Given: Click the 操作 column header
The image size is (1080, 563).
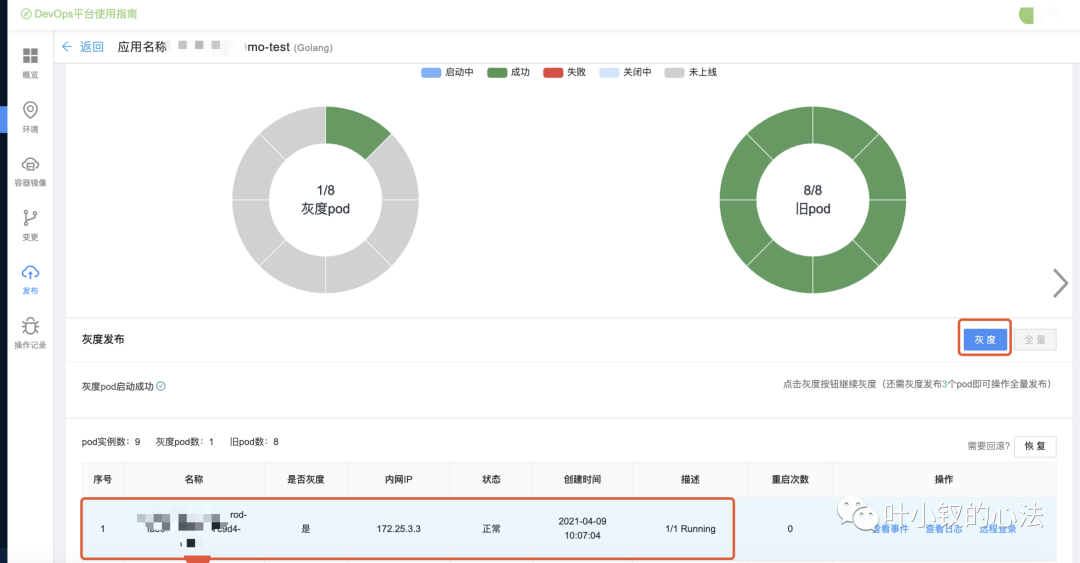Looking at the screenshot, I should point(944,480).
